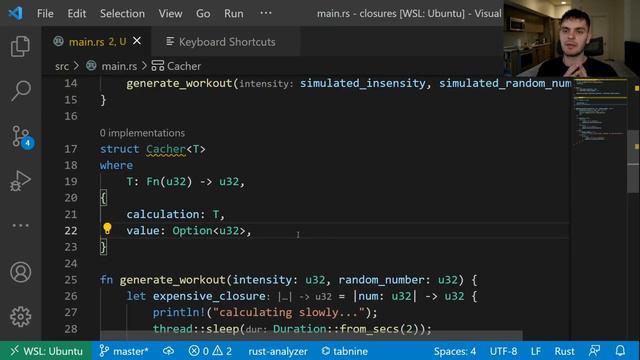Screen dimensions: 640x360
Task: Click expensive_closure variable on line 26
Action: pos(209,296)
